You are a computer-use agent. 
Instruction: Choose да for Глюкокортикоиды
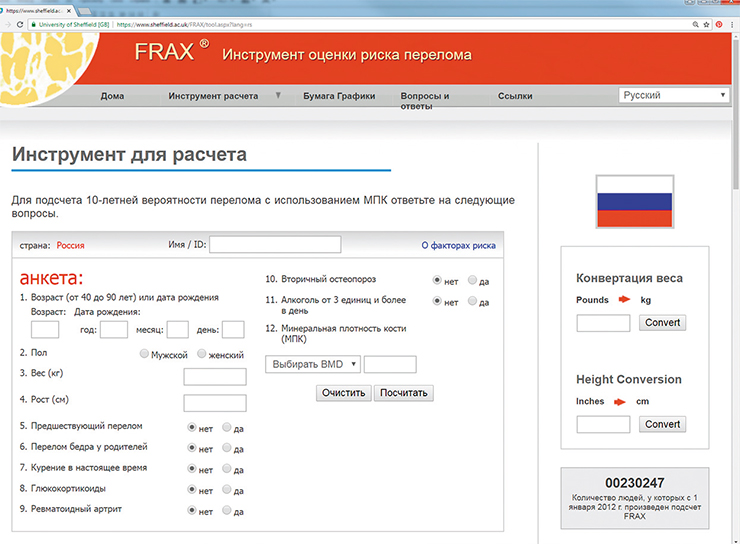(x=227, y=489)
